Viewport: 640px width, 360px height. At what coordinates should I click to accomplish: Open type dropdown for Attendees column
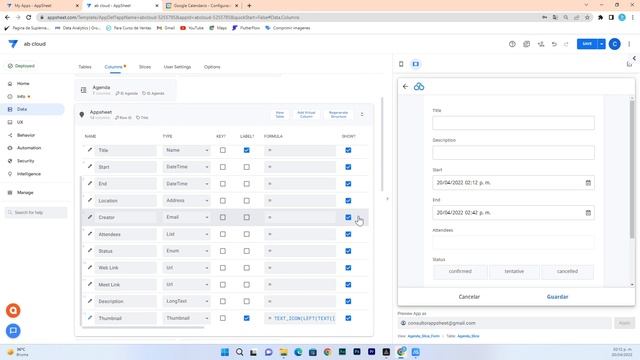click(x=187, y=234)
